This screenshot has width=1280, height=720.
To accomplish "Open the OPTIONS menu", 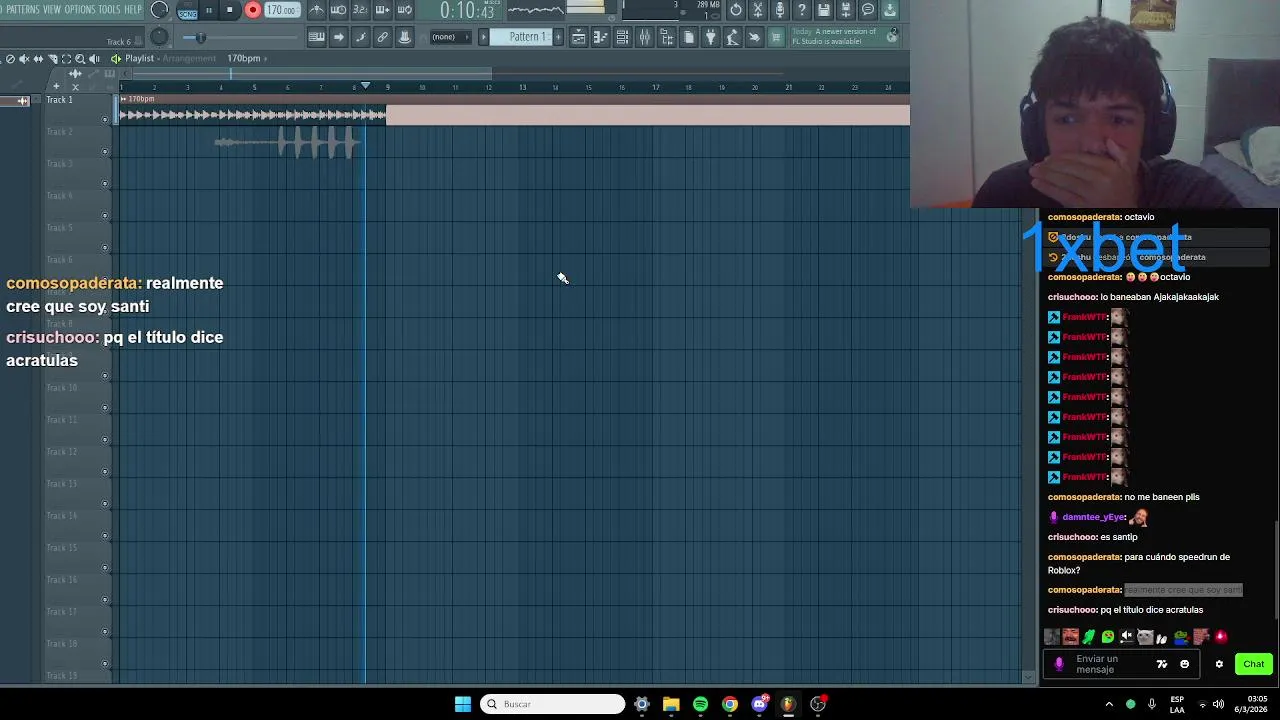I will pos(80,9).
